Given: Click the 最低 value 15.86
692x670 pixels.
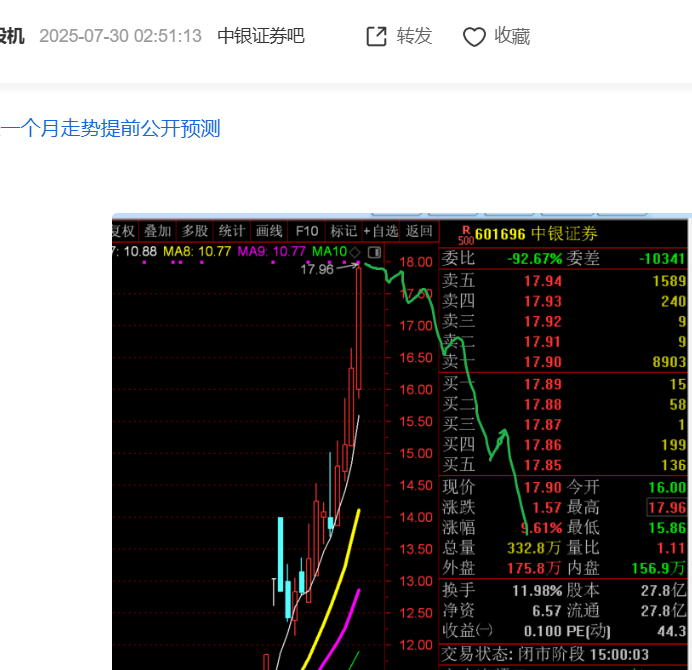Looking at the screenshot, I should point(667,528).
